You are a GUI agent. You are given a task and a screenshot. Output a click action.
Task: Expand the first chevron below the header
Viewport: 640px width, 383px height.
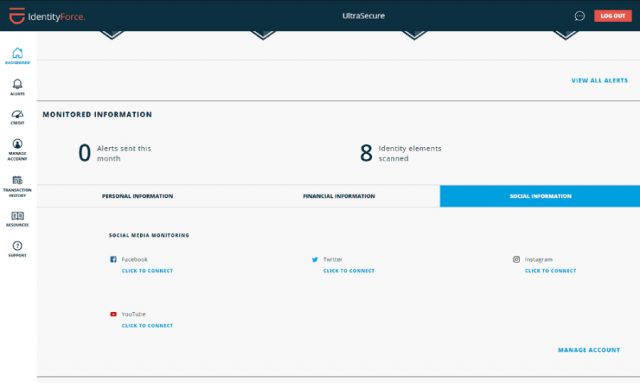tap(112, 35)
